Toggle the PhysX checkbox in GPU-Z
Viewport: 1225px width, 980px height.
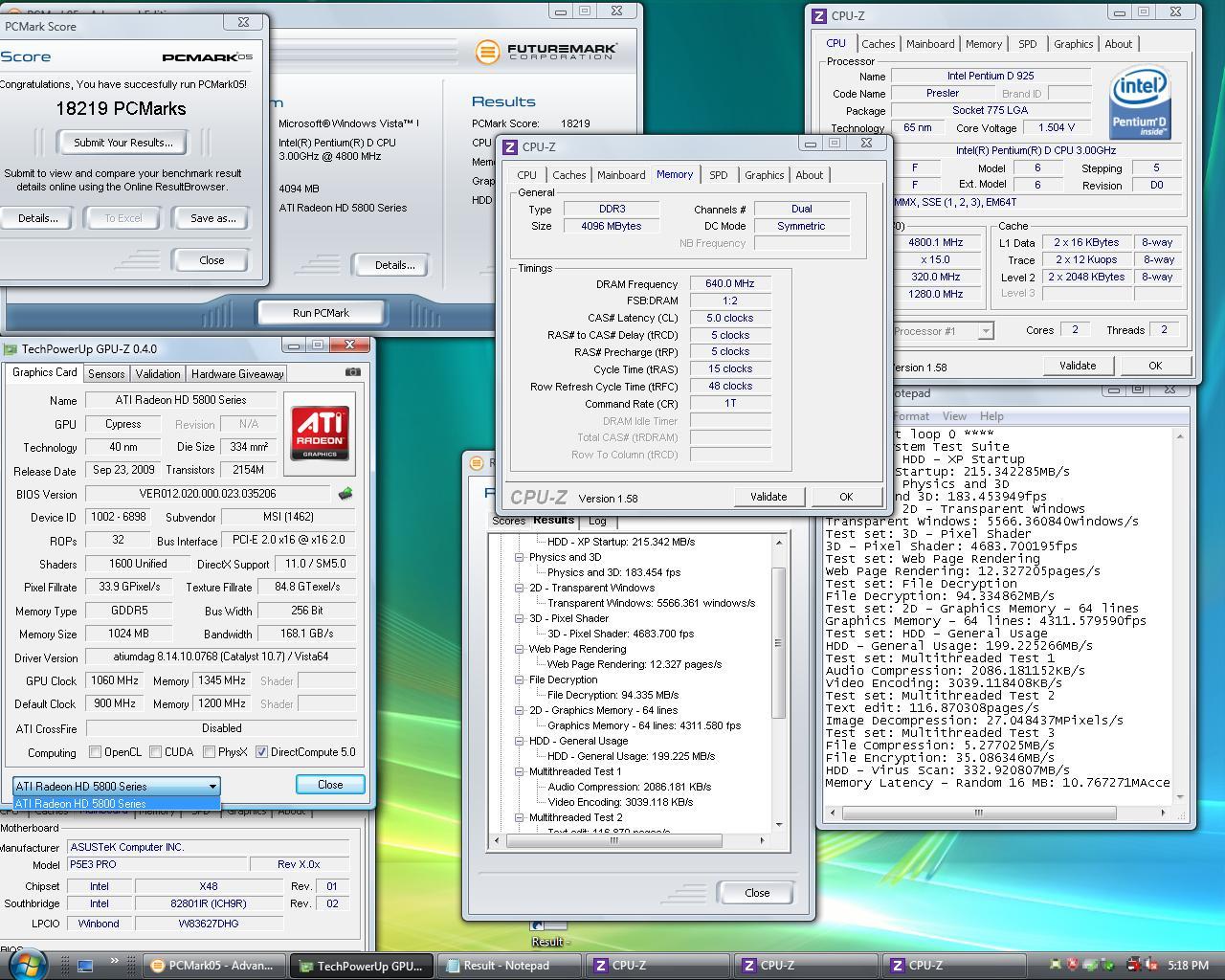(x=208, y=752)
